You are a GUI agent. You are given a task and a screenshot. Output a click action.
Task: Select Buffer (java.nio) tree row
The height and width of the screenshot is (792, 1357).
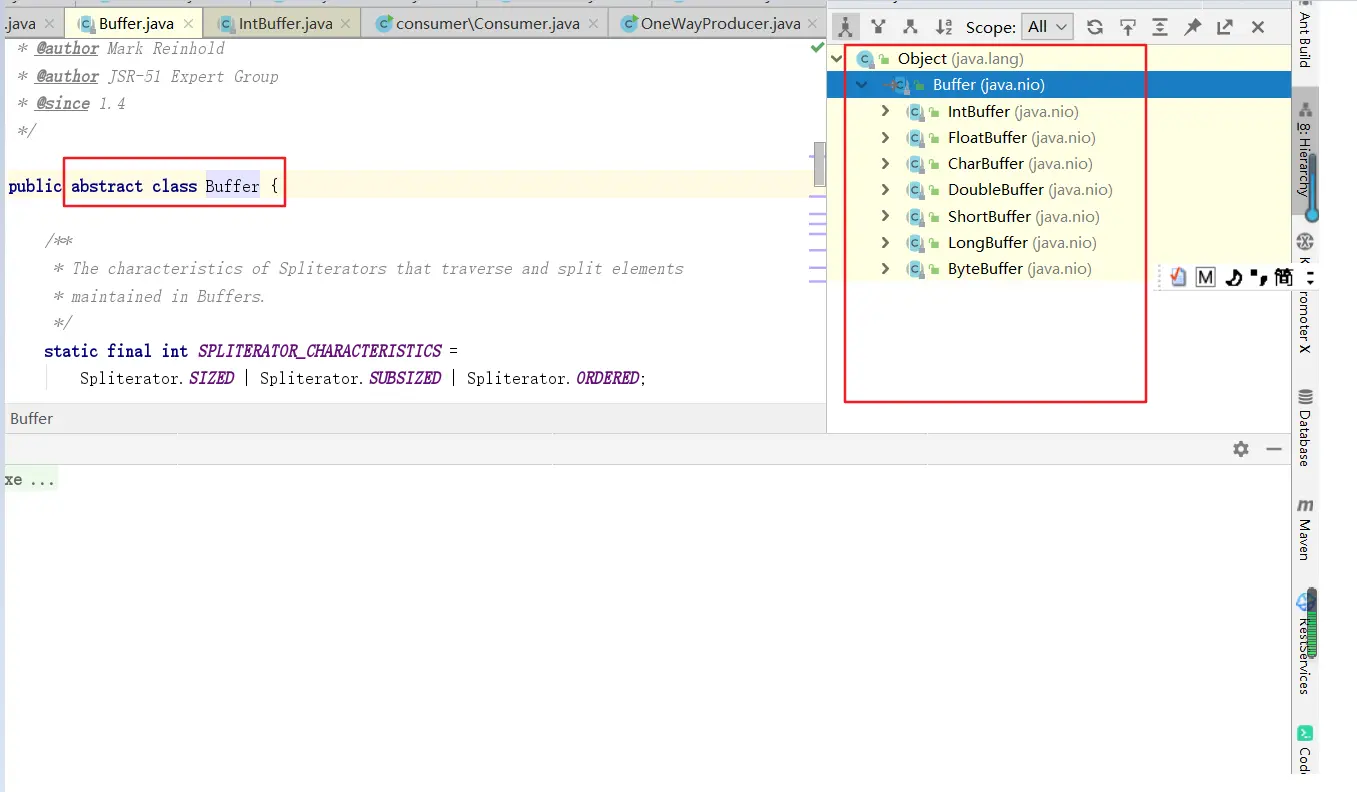1059,85
